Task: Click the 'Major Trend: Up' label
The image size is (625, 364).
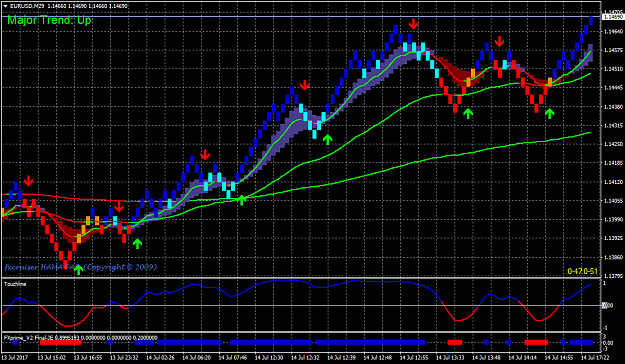Action: pos(50,20)
